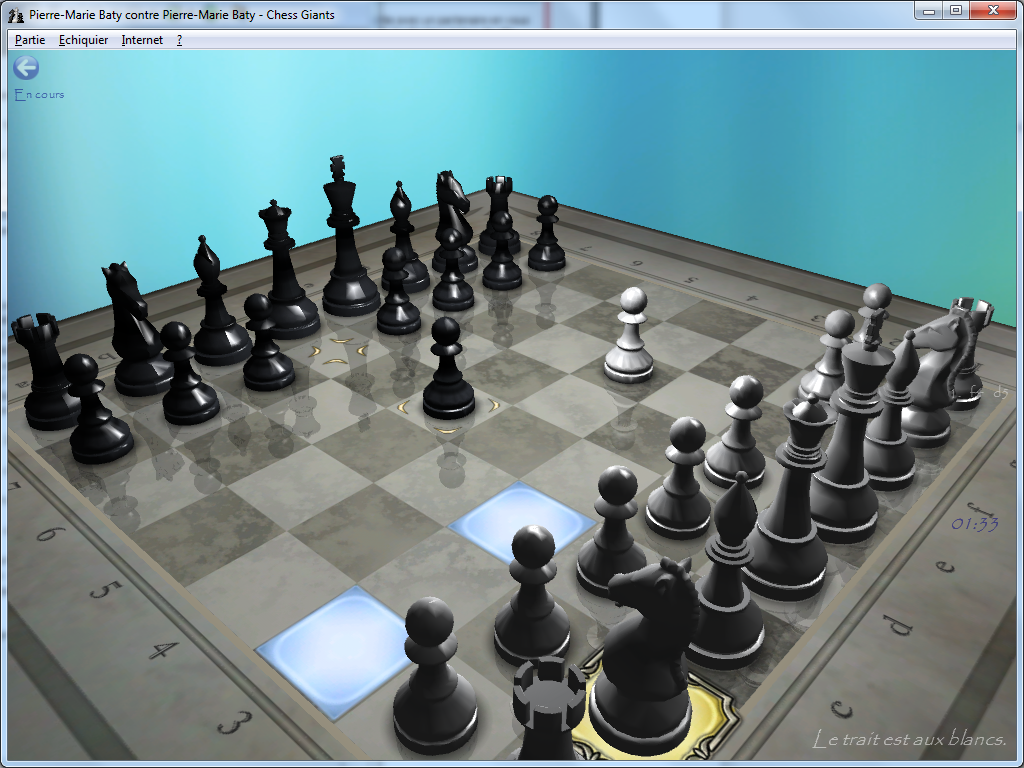Click the blue back arrow button
Image resolution: width=1024 pixels, height=768 pixels.
click(26, 67)
